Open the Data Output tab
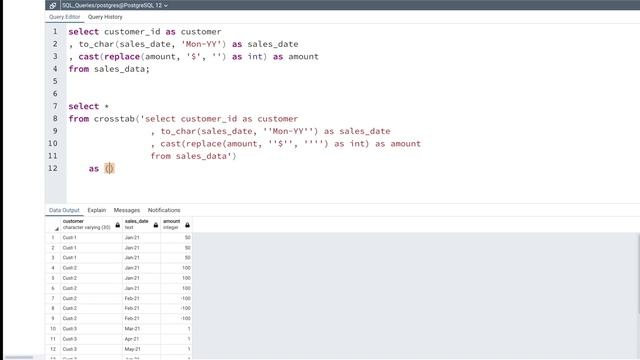Viewport: 640px width, 360px height. pyautogui.click(x=64, y=210)
